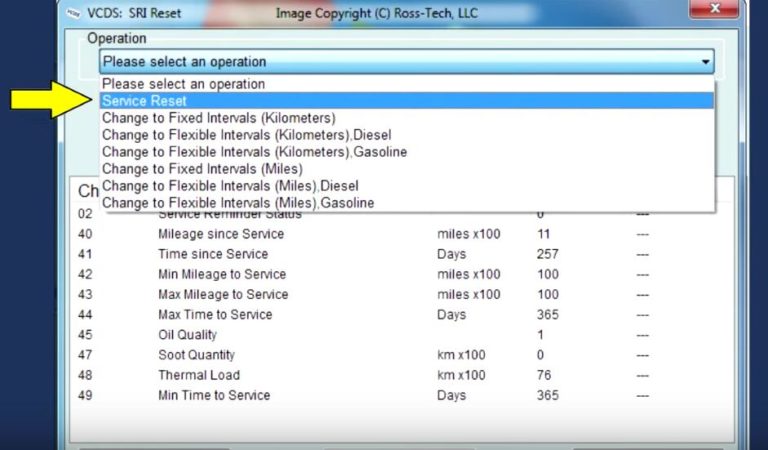Viewport: 768px width, 450px height.
Task: Click the Thermal Load row label
Action: pyautogui.click(x=199, y=375)
